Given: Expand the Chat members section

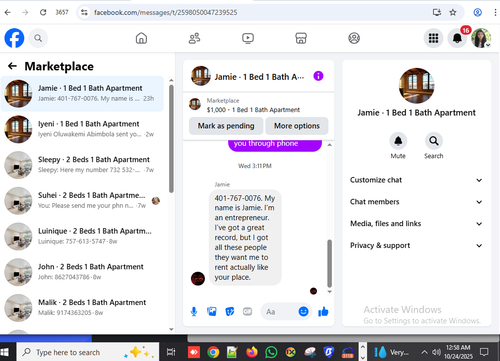Looking at the screenshot, I should tap(416, 202).
